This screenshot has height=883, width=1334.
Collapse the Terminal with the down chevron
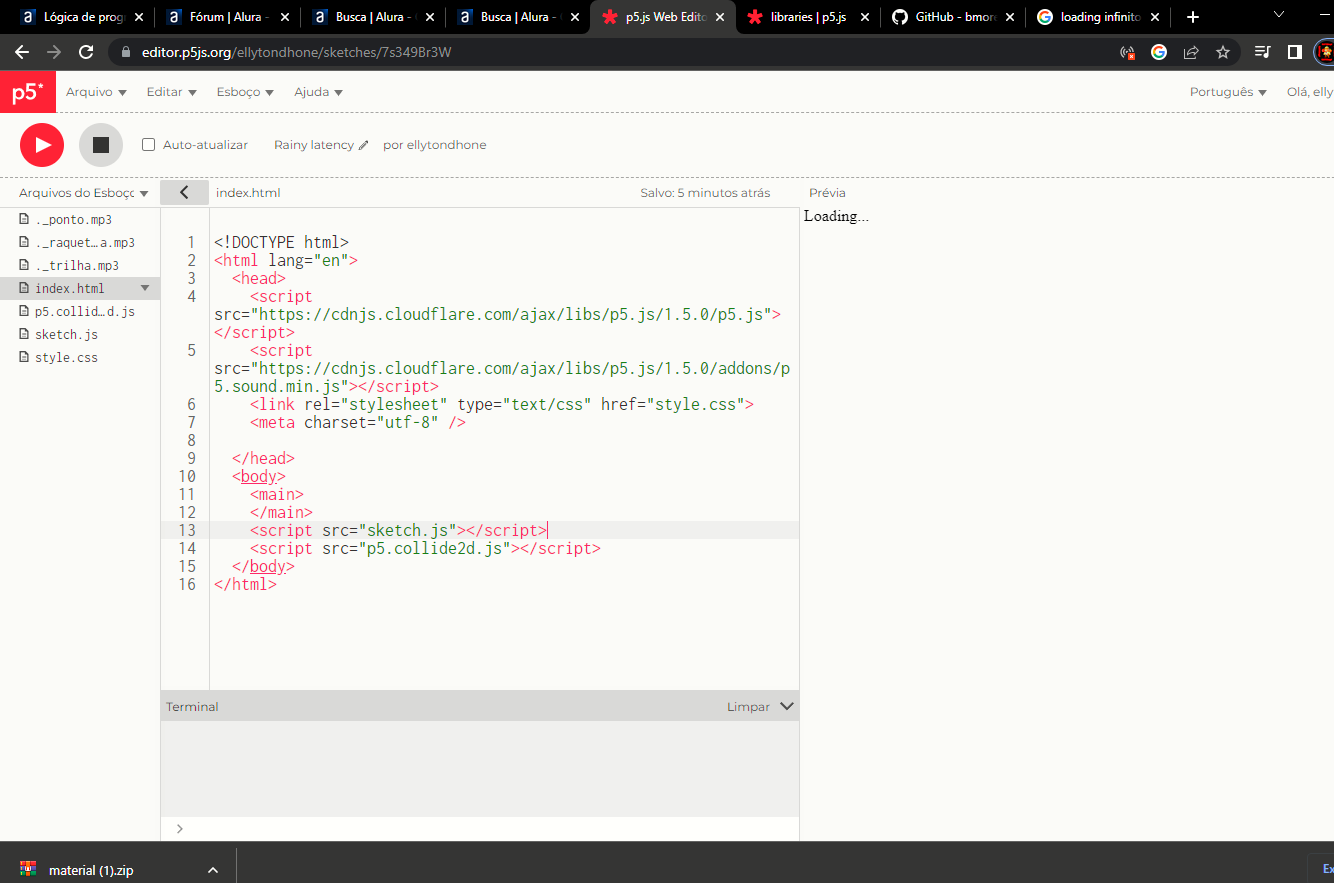point(787,706)
